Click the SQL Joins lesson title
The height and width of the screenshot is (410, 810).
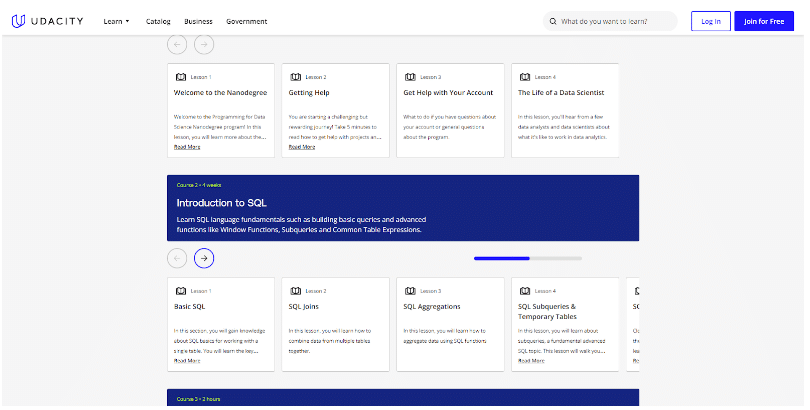tap(304, 306)
